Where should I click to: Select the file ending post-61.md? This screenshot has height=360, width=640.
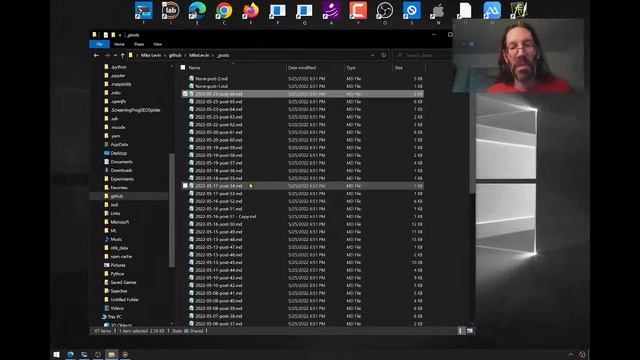tap(218, 132)
